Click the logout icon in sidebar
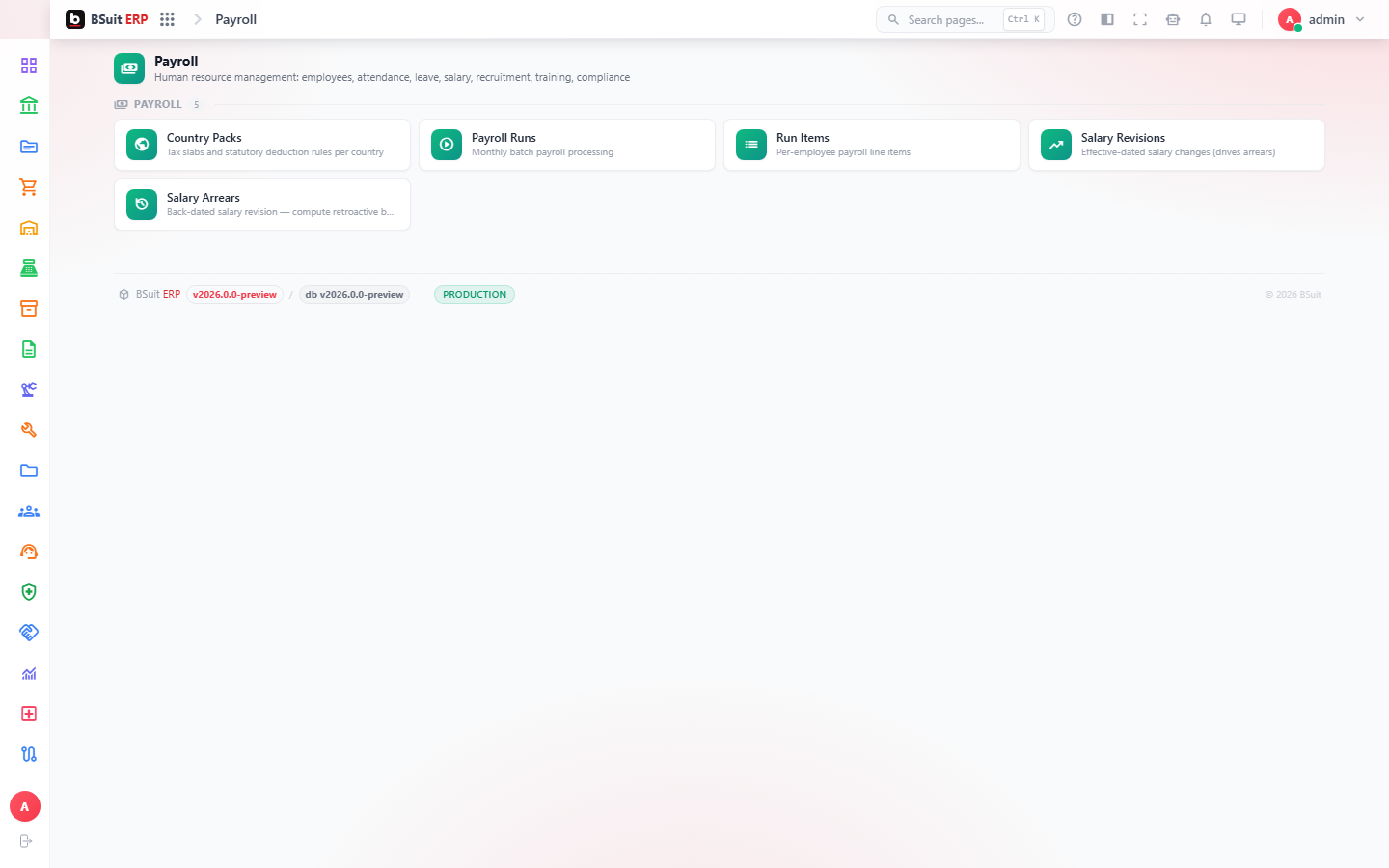The image size is (1389, 868). [26, 841]
